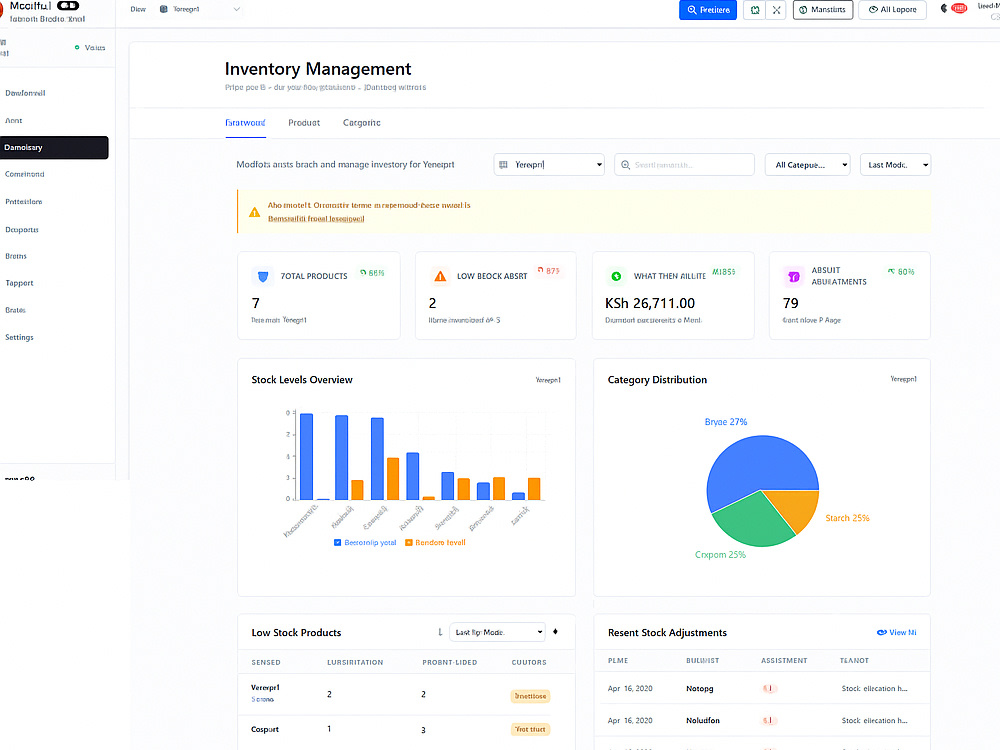The image size is (1000, 750).
Task: Click the KSh 26,711.00 value
Action: [650, 303]
